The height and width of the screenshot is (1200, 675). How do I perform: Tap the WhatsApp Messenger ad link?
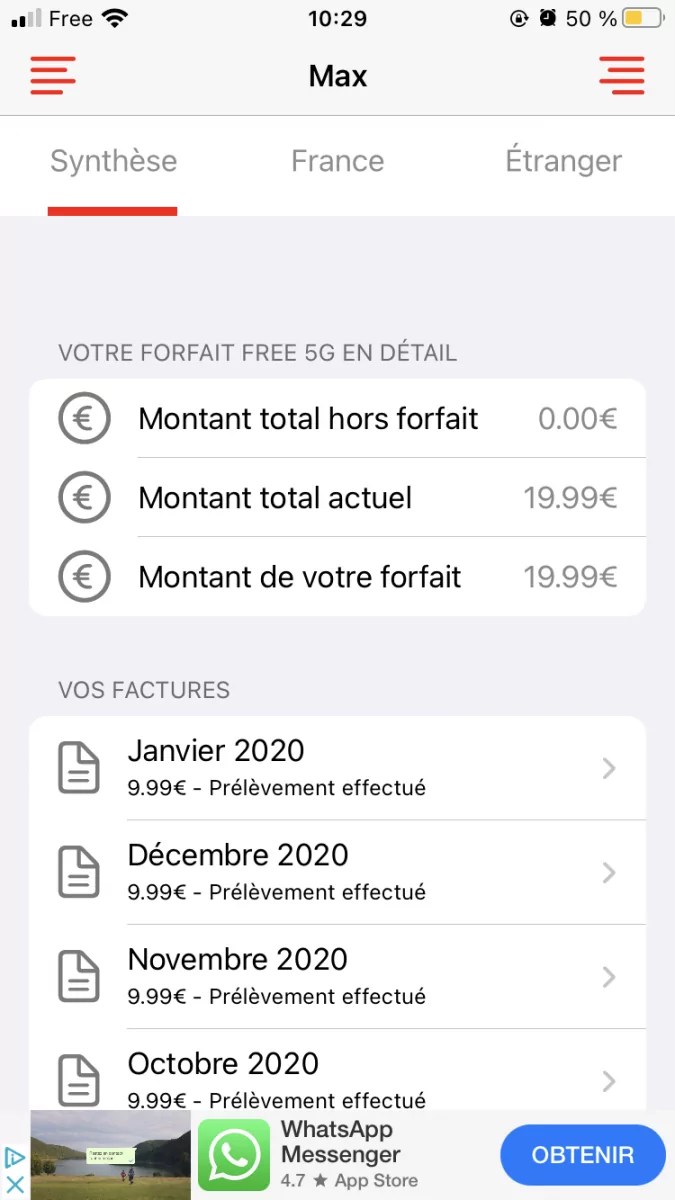tap(340, 1142)
